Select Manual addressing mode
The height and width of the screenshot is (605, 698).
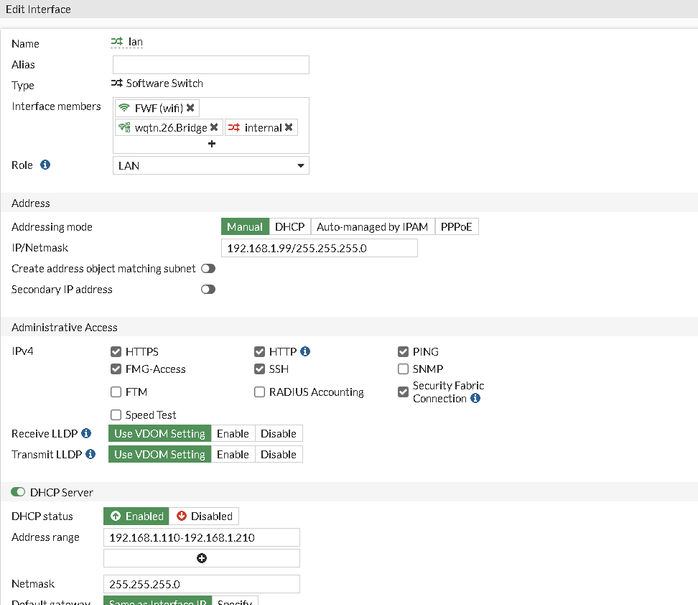point(245,227)
